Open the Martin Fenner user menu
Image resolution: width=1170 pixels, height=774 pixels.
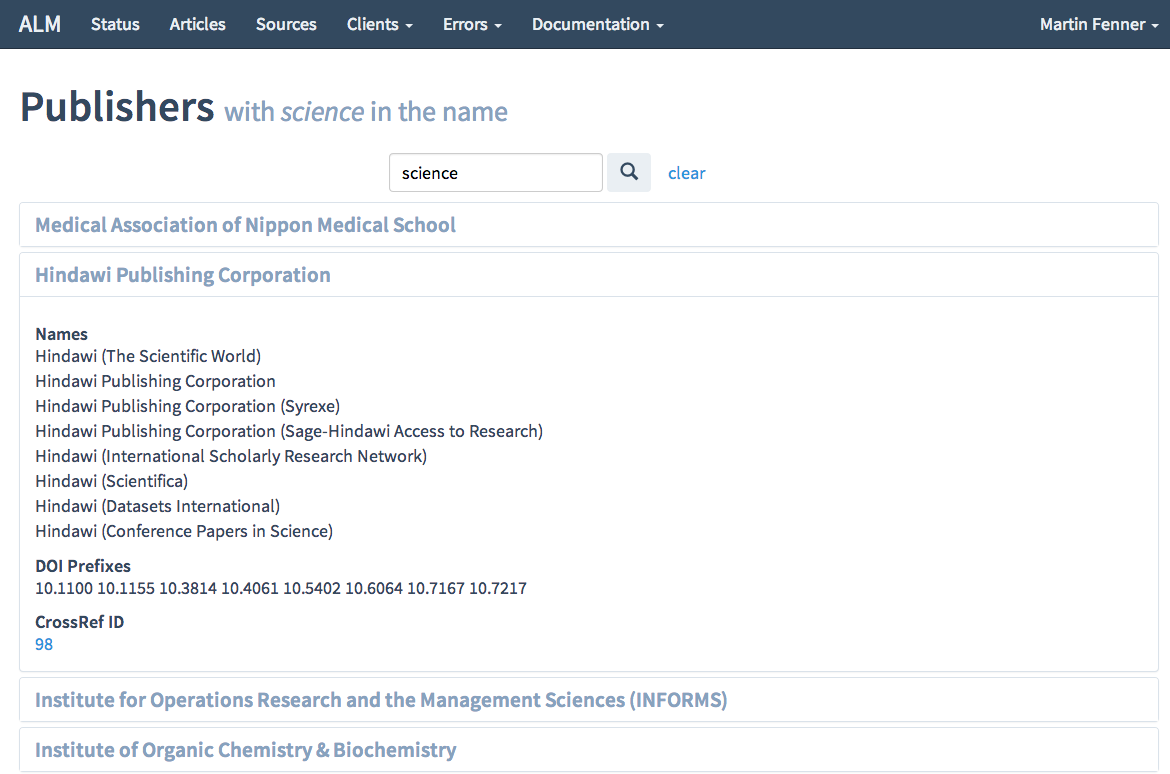pos(1098,24)
